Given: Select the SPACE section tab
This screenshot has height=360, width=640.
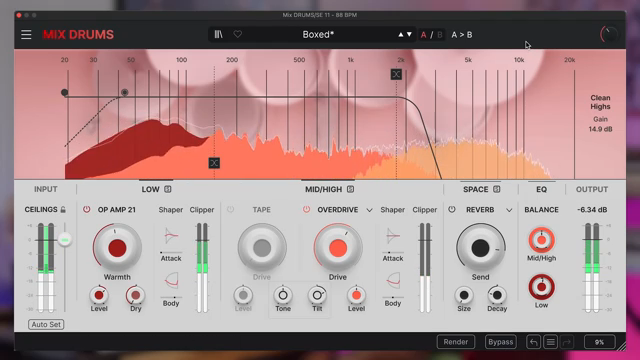Looking at the screenshot, I should tap(476, 189).
